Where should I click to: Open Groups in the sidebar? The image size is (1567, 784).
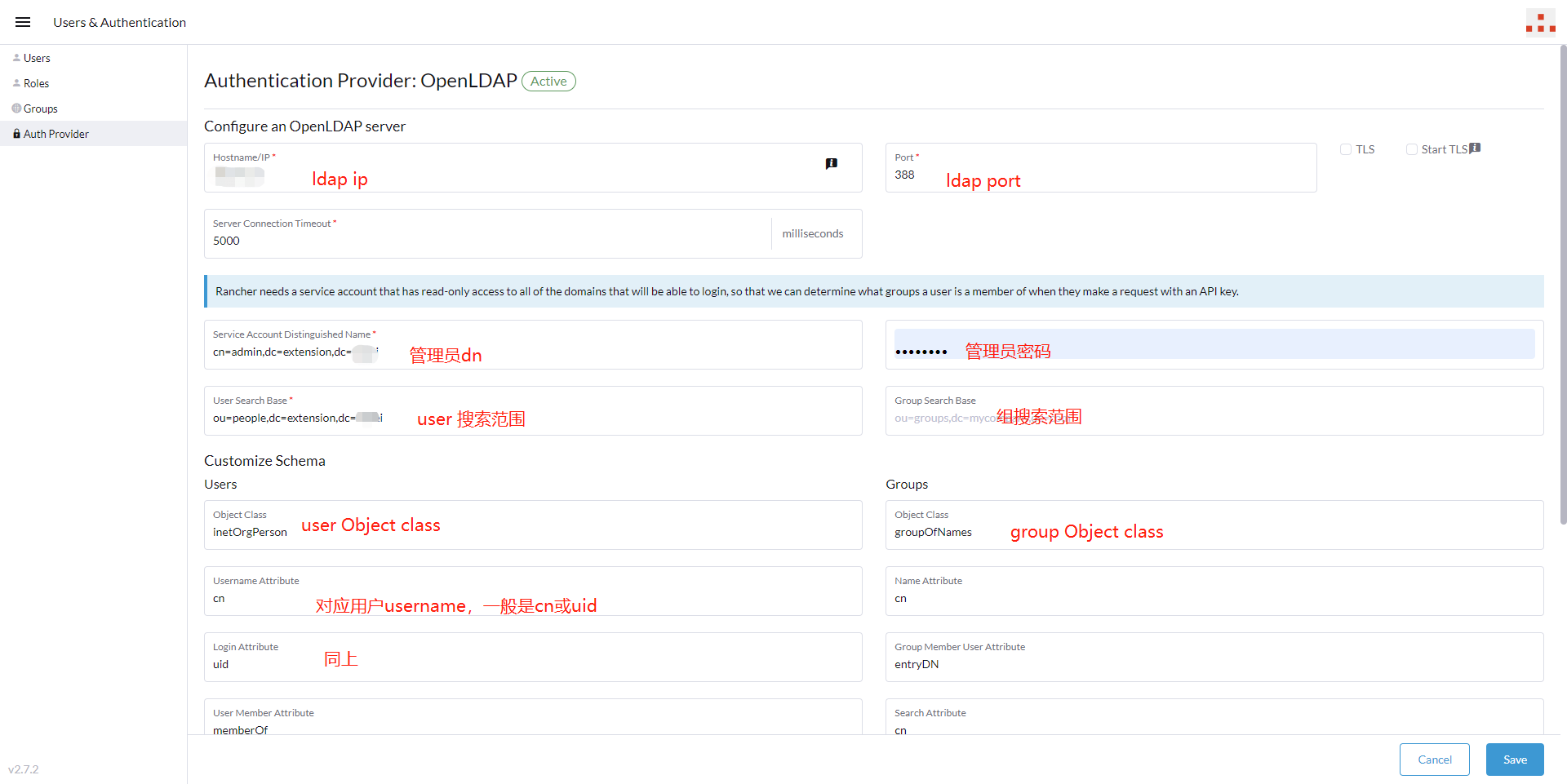93,109
